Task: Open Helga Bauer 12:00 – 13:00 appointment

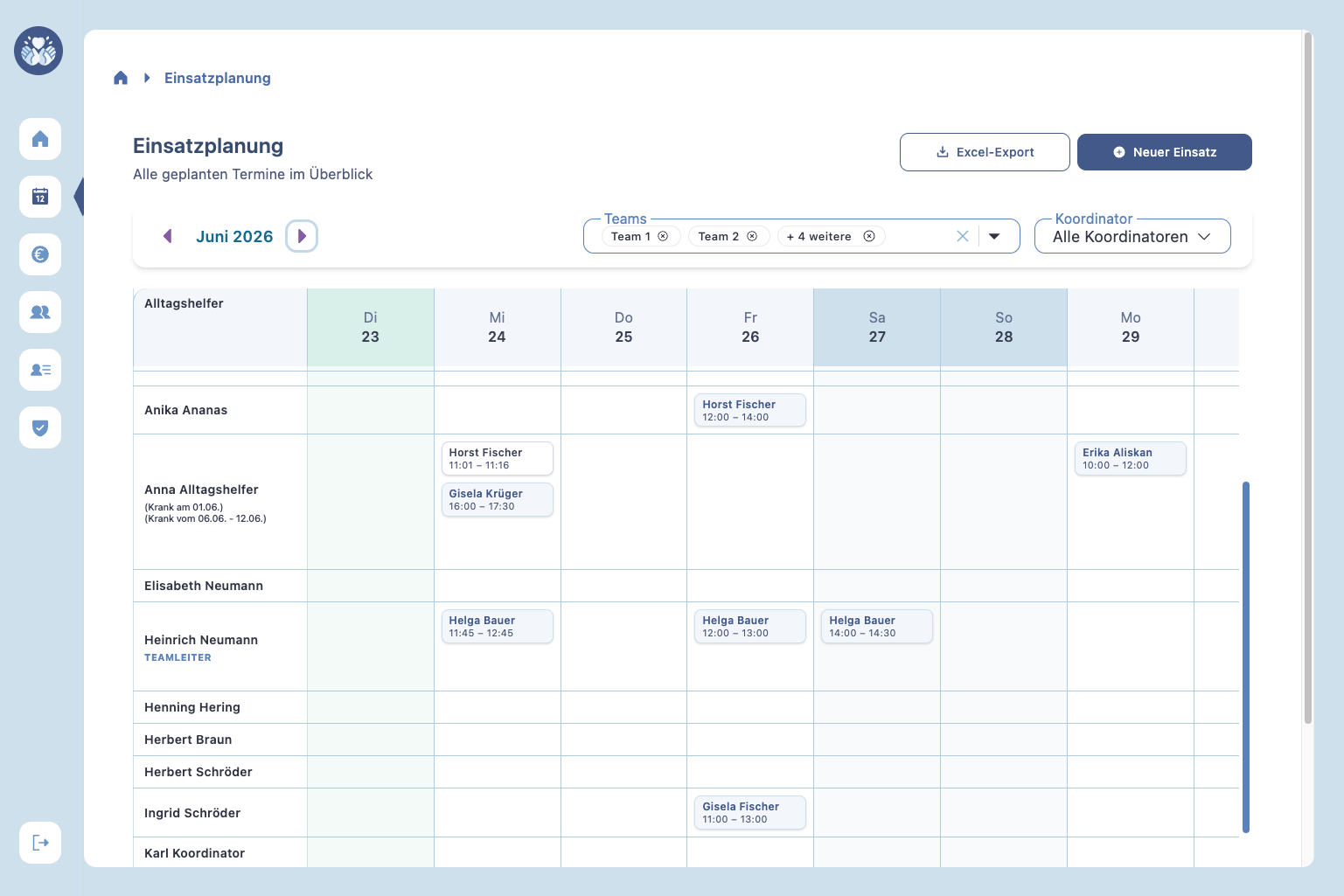Action: point(750,626)
